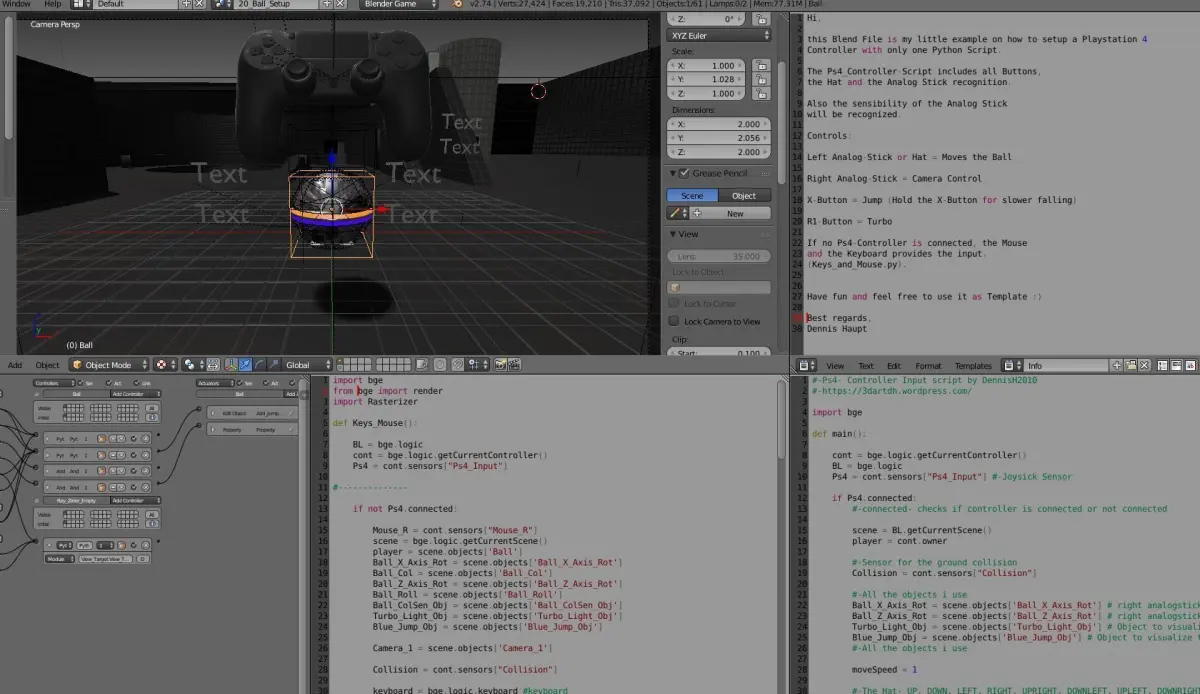The width and height of the screenshot is (1200, 694).
Task: Open the grease pencil datablock browser icon
Action: [x=677, y=213]
